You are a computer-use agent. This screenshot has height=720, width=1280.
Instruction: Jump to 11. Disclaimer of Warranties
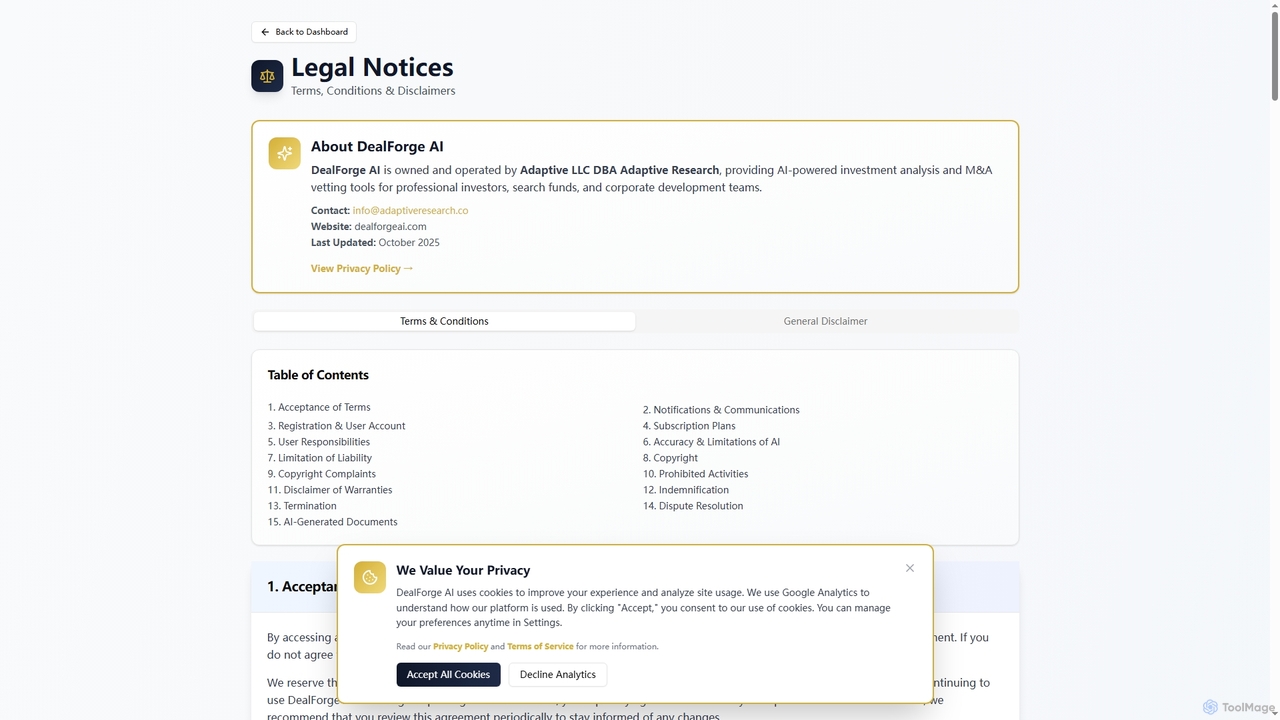[x=330, y=490]
